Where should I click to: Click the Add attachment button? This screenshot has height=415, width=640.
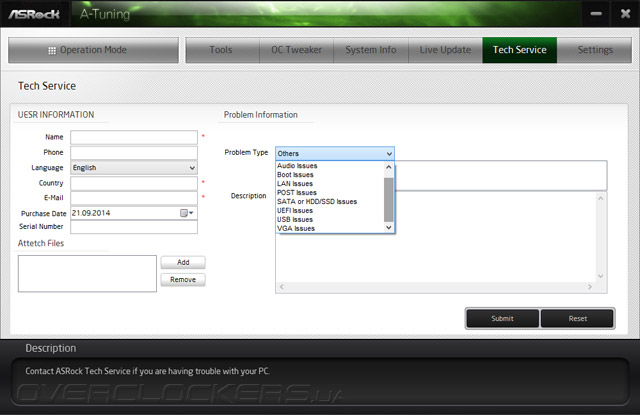tap(183, 262)
